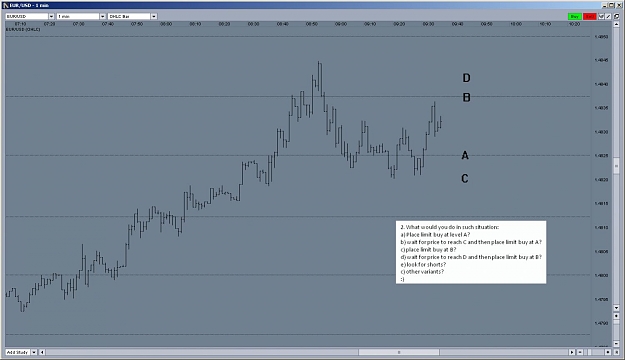Click the letter D annotation label
625x360 pixels.
point(466,78)
